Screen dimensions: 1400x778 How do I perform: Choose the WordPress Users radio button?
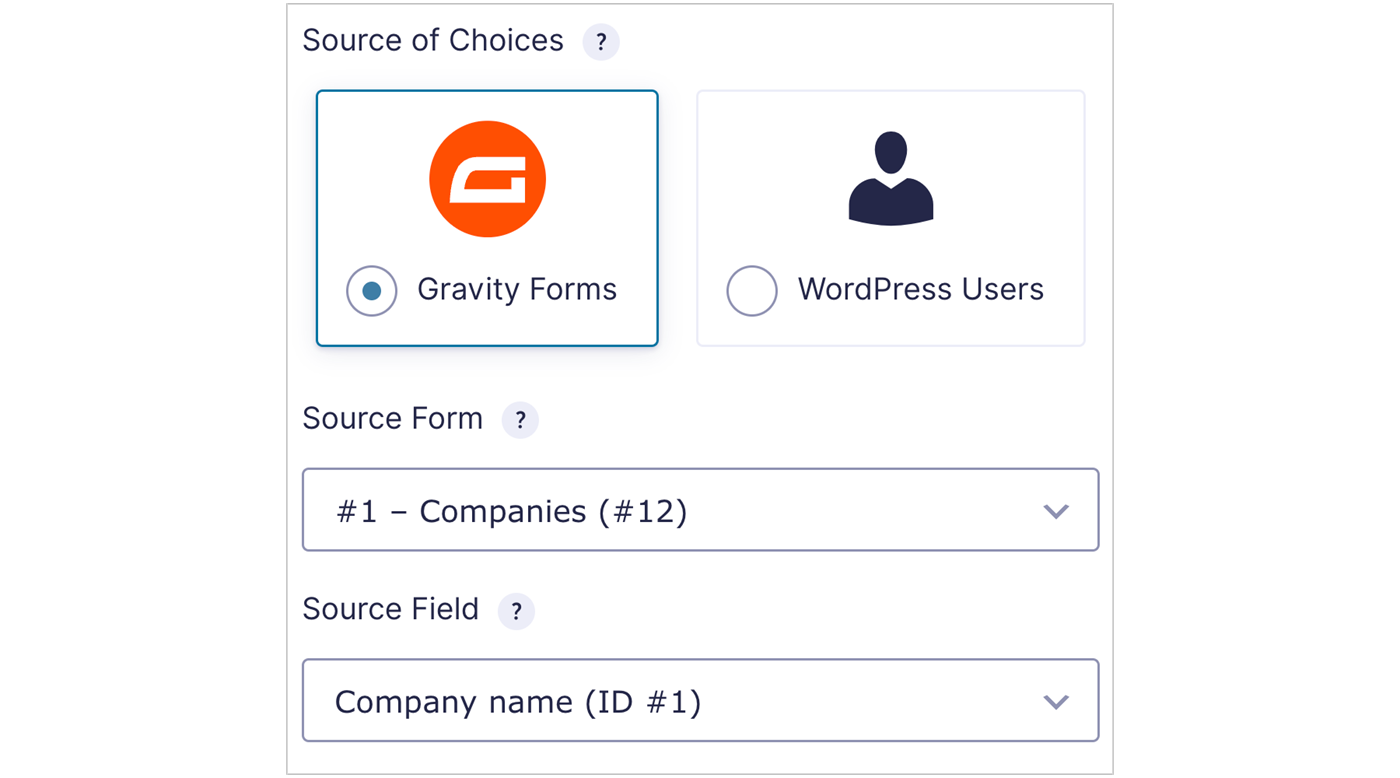click(752, 291)
